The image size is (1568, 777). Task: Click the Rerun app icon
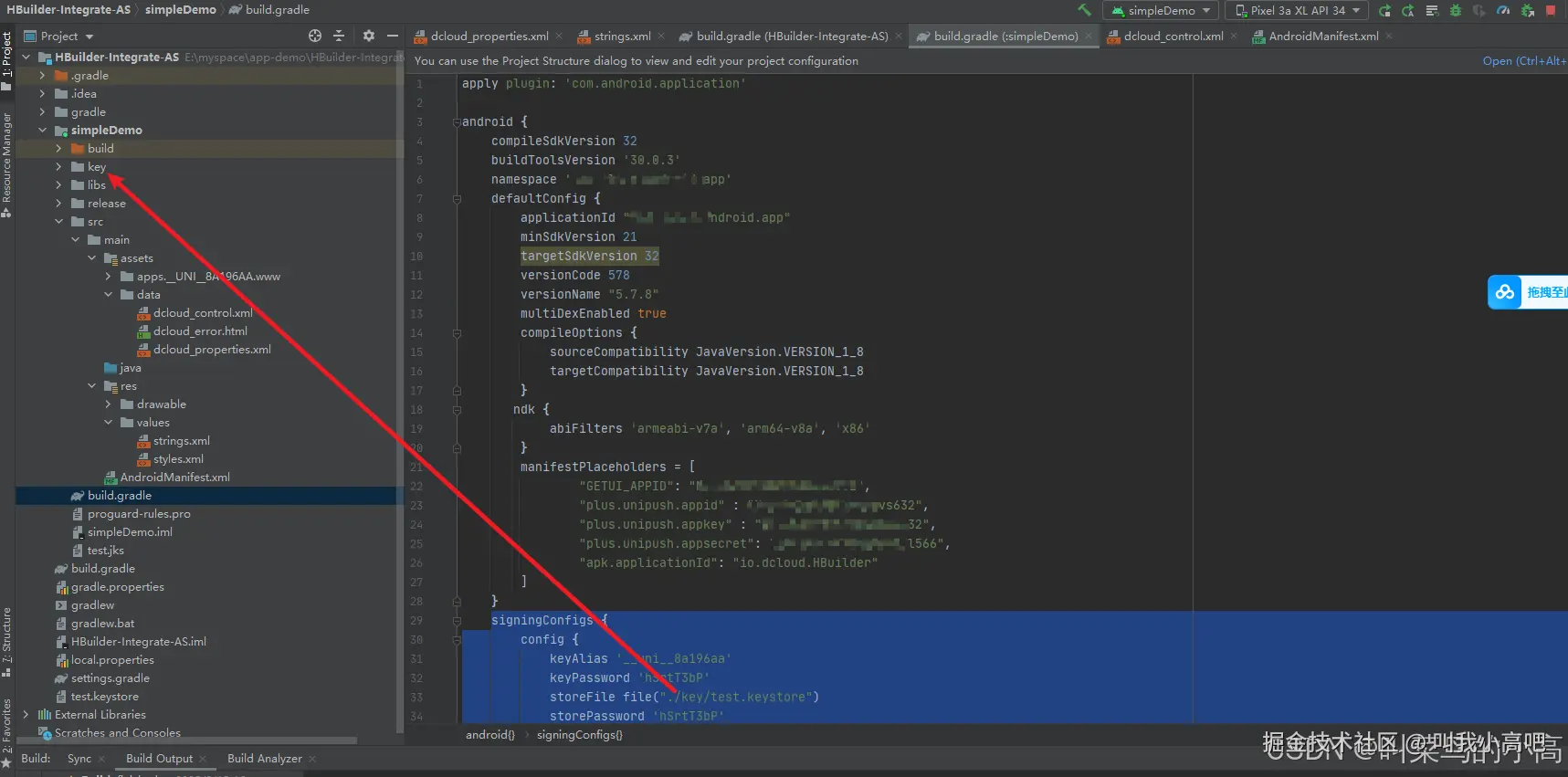(1384, 10)
